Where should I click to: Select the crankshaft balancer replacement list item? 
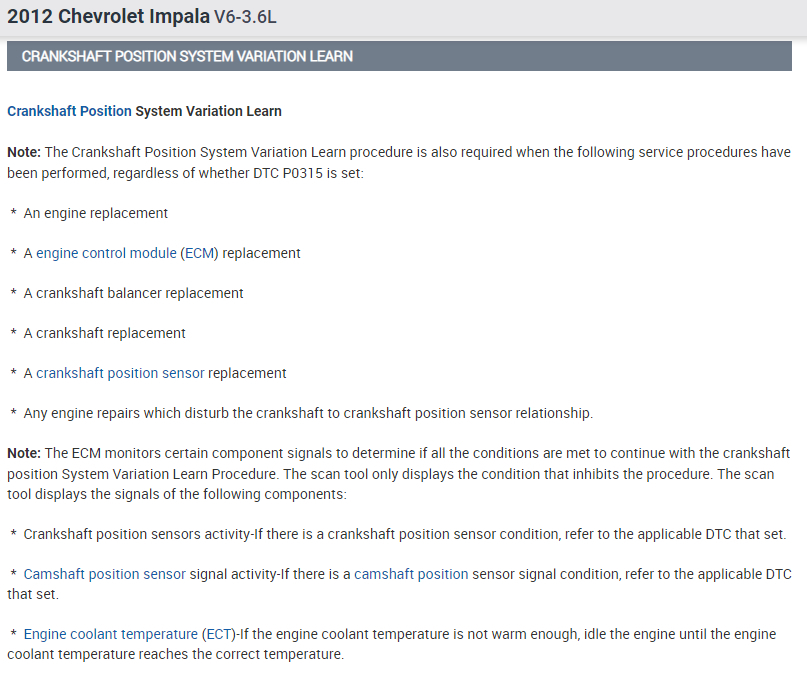[133, 293]
